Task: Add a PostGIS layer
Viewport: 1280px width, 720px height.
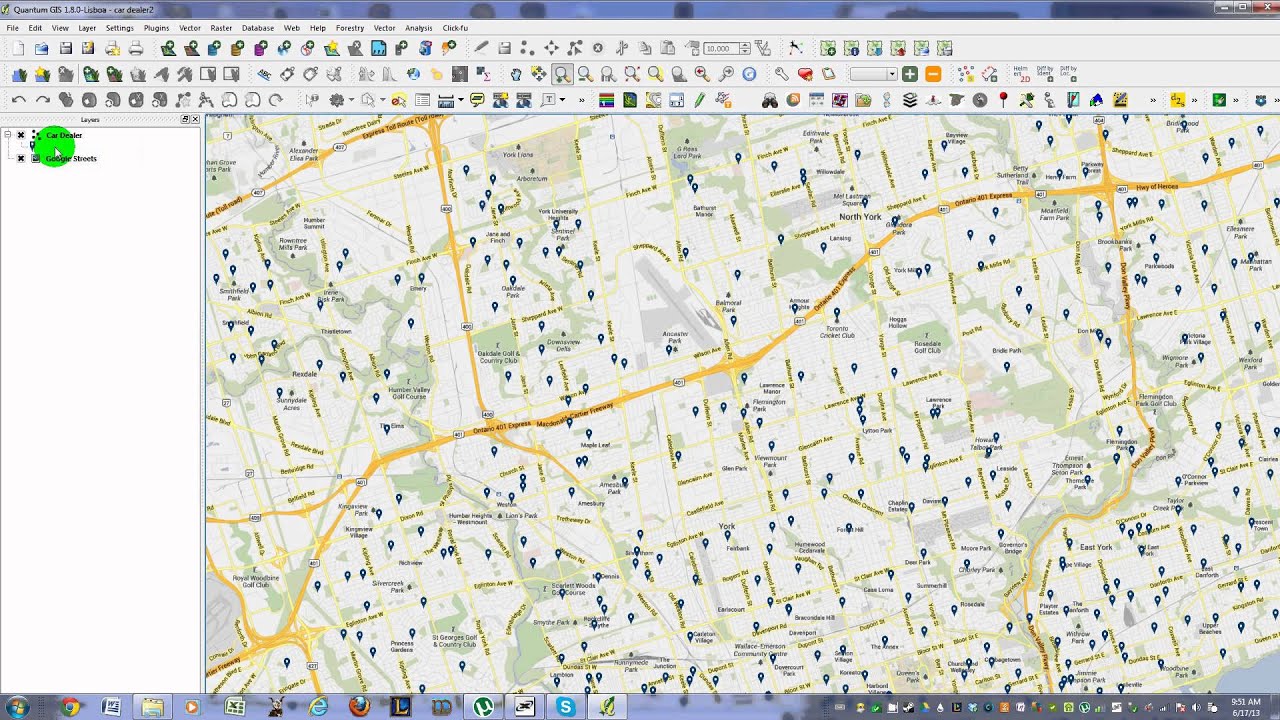Action: point(214,48)
